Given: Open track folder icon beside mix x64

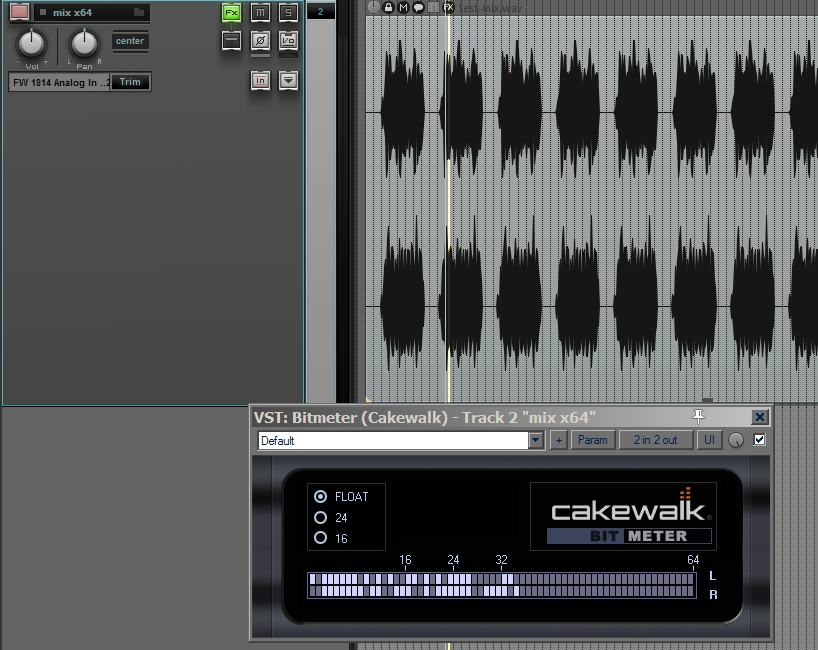Looking at the screenshot, I should tap(139, 12).
